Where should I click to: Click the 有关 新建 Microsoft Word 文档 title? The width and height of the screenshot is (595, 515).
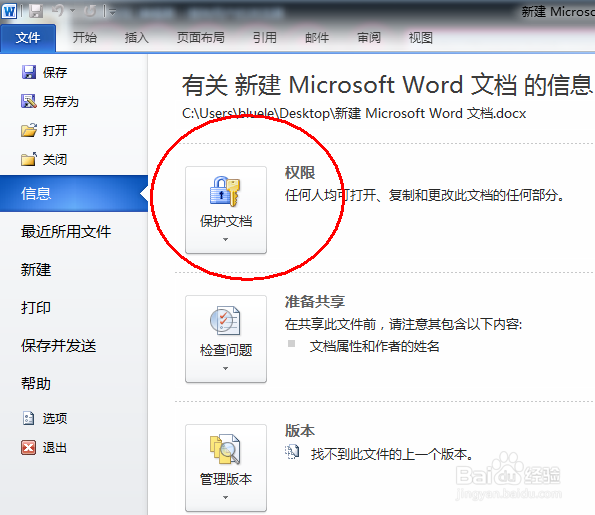387,85
